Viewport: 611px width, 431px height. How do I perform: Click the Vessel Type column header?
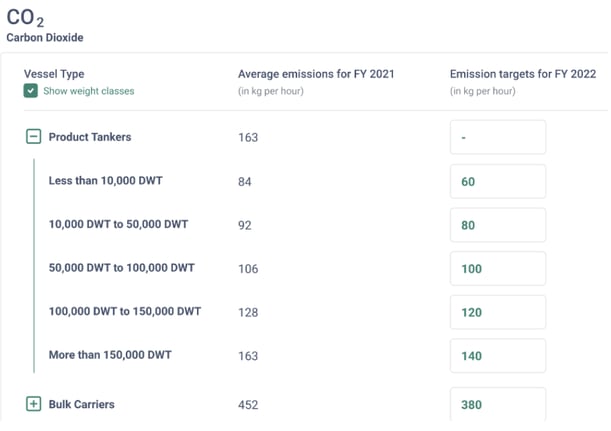point(54,74)
